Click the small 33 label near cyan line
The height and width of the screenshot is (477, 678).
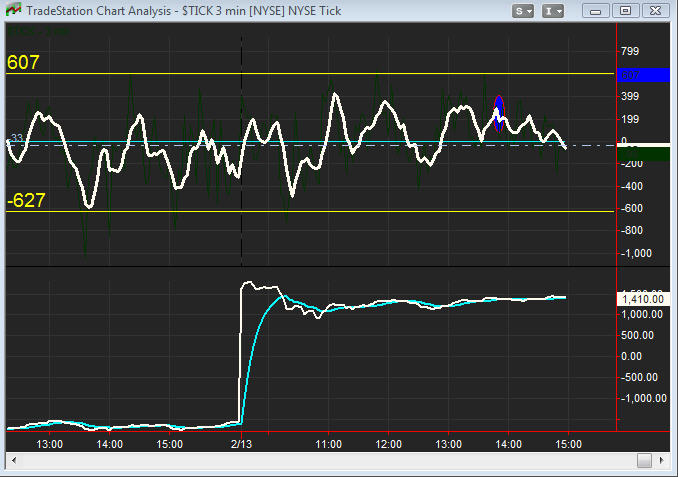coord(16,138)
